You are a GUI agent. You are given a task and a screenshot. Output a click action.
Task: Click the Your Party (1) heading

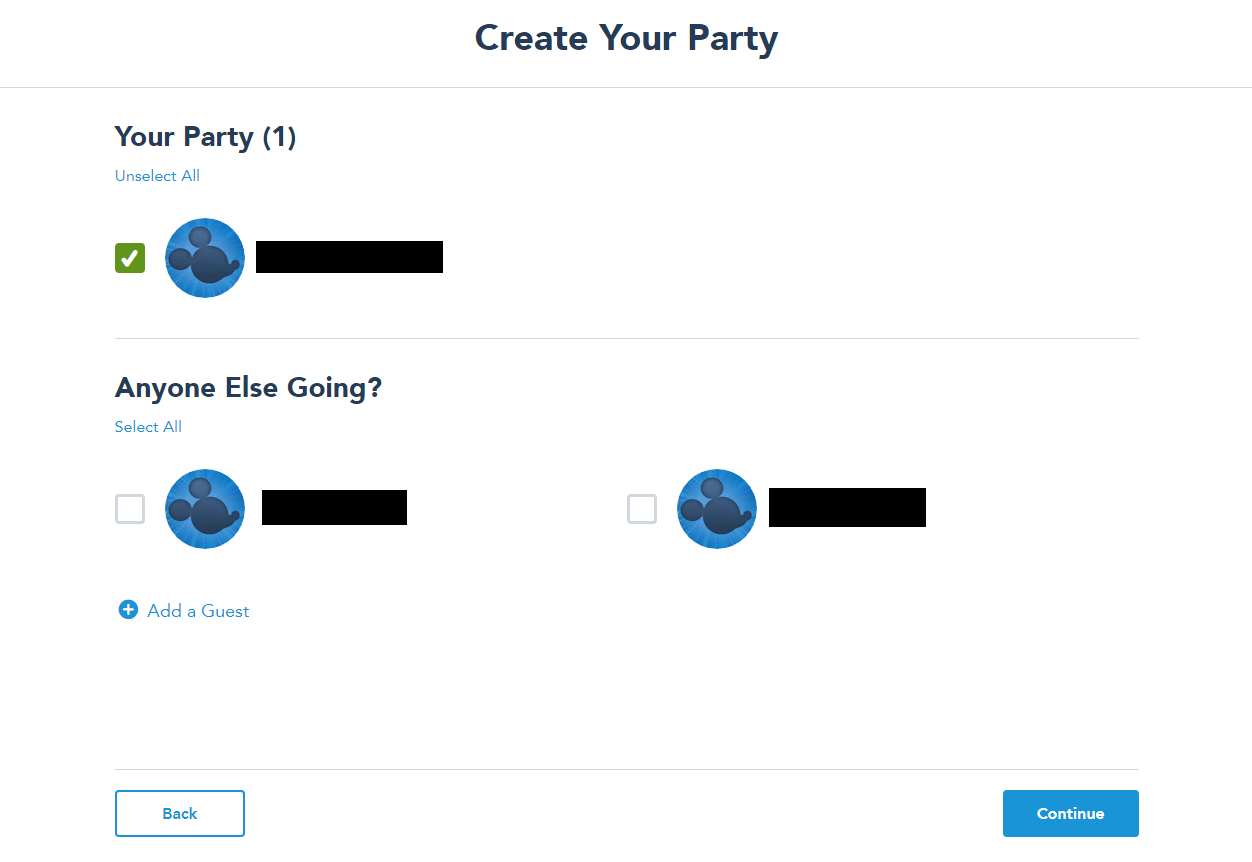[x=205, y=137]
